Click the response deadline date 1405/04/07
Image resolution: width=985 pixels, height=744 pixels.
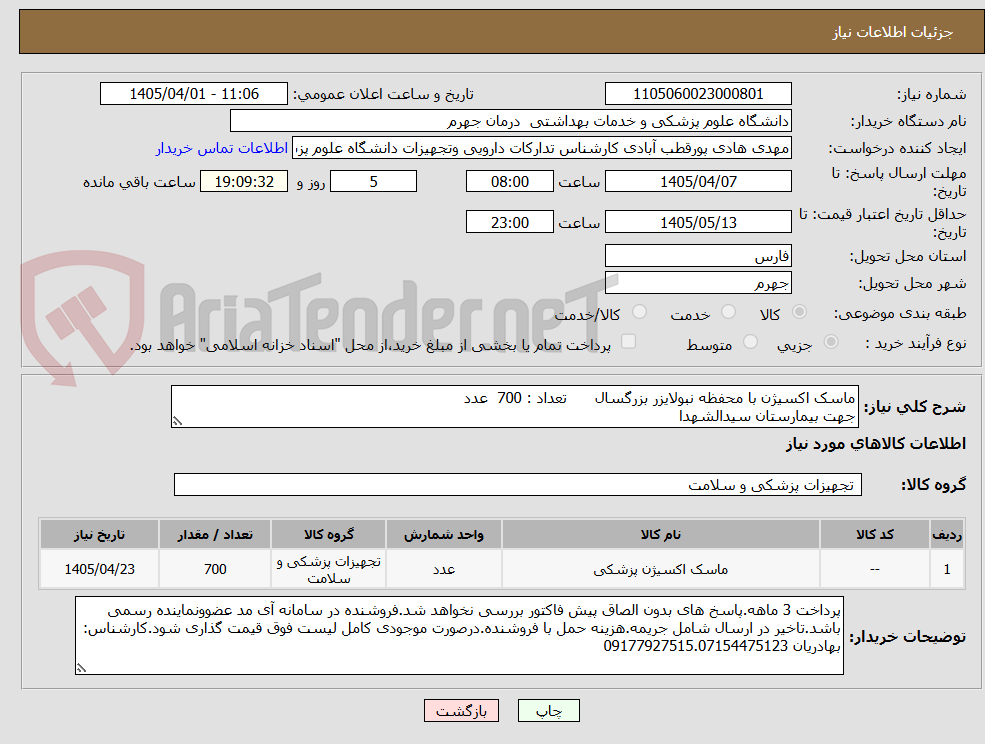(x=698, y=182)
